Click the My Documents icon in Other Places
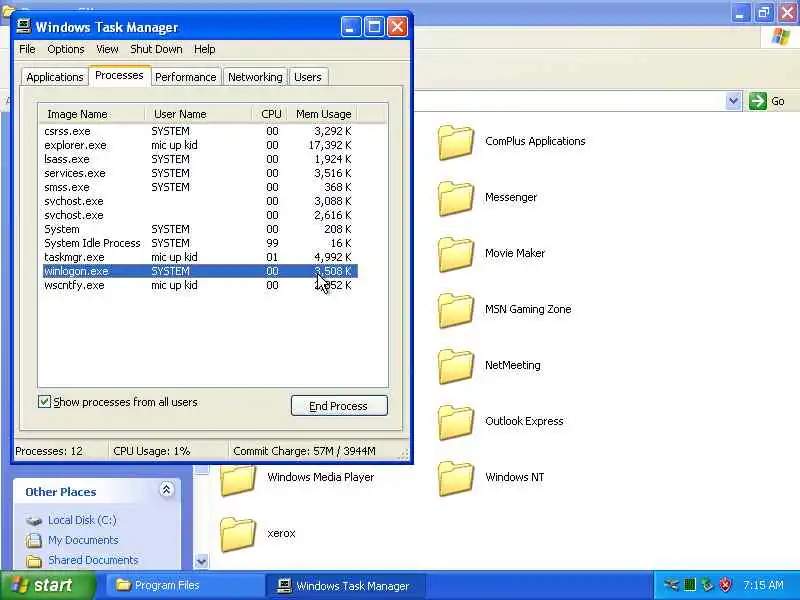Viewport: 800px width, 600px height. 34,540
